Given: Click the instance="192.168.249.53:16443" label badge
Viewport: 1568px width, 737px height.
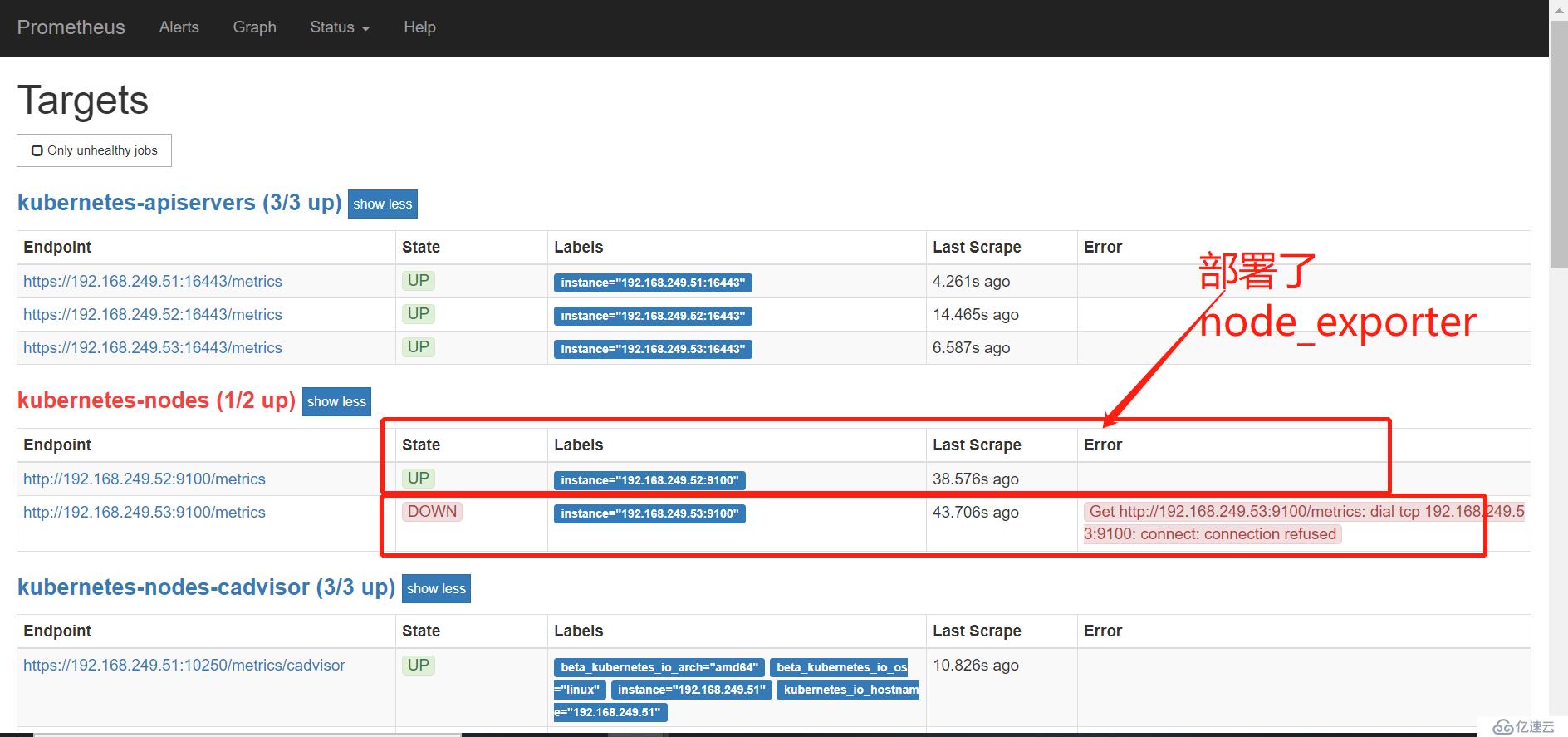Looking at the screenshot, I should point(653,349).
